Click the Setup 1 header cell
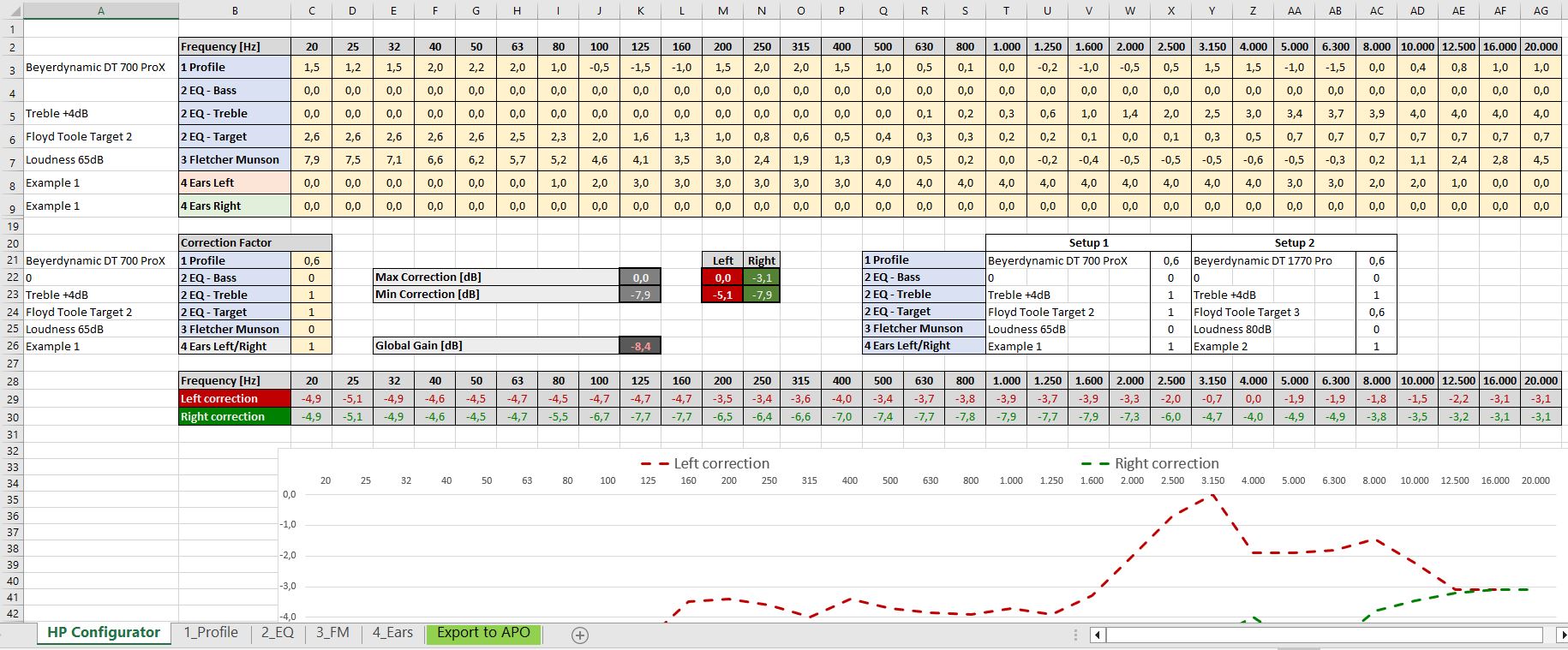Screen dimensions: 1568x650 coord(1088,243)
